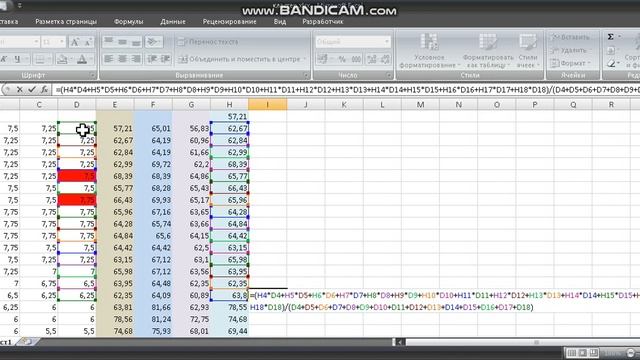This screenshot has height=360, width=640.
Task: Toggle right text alignment
Action: [136, 59]
